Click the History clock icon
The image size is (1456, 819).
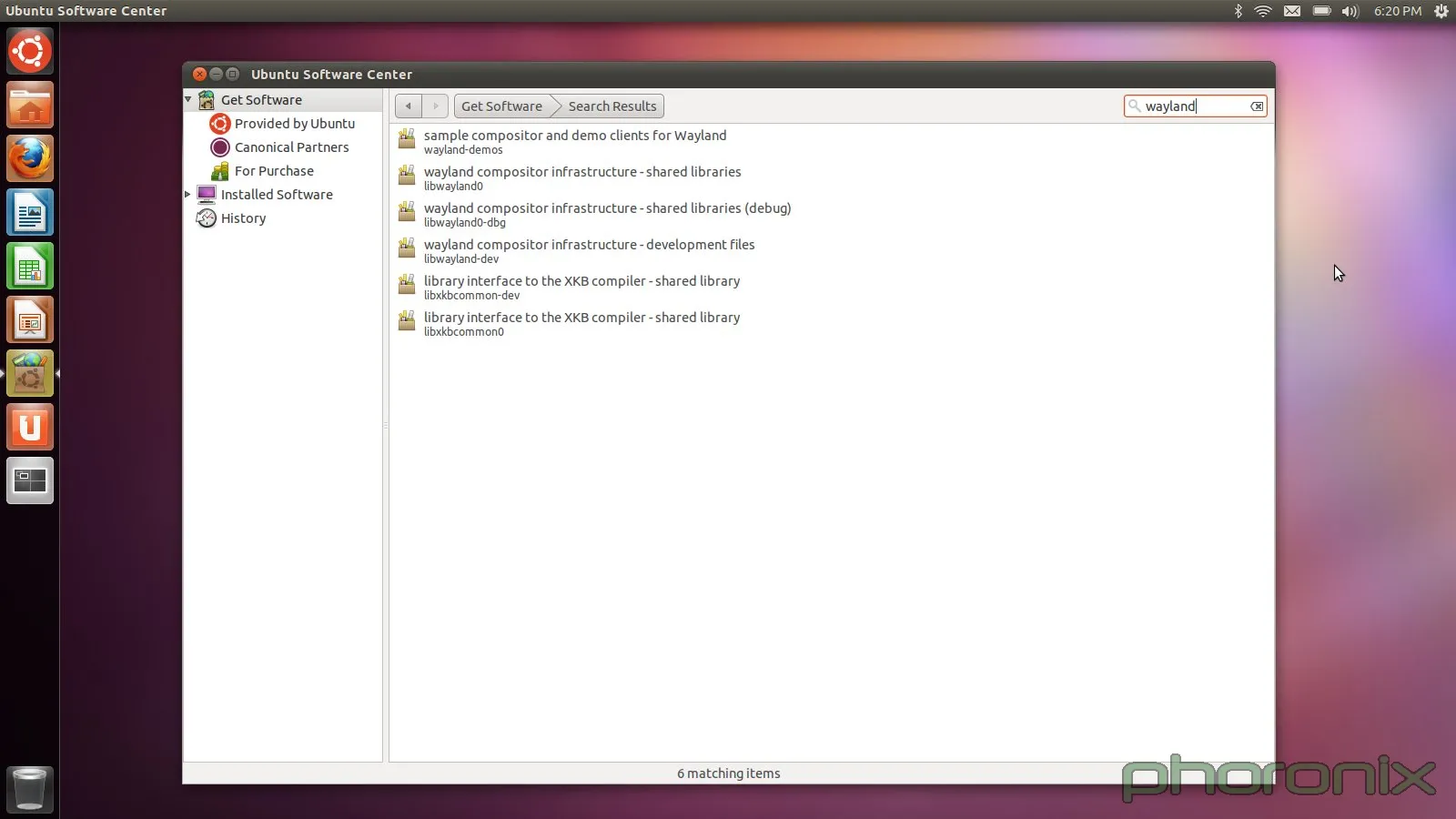207,218
